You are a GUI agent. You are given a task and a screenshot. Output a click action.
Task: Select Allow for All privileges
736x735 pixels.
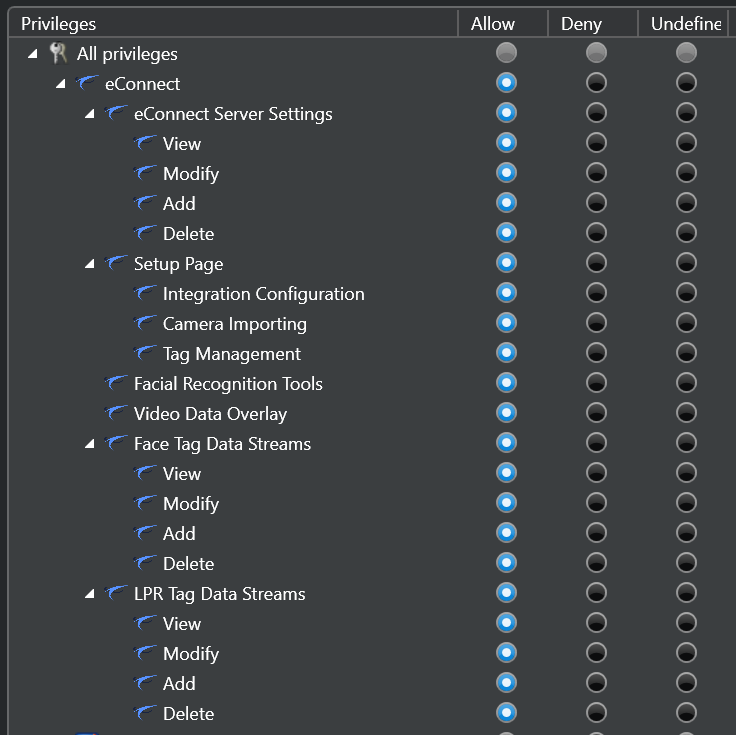click(x=507, y=53)
